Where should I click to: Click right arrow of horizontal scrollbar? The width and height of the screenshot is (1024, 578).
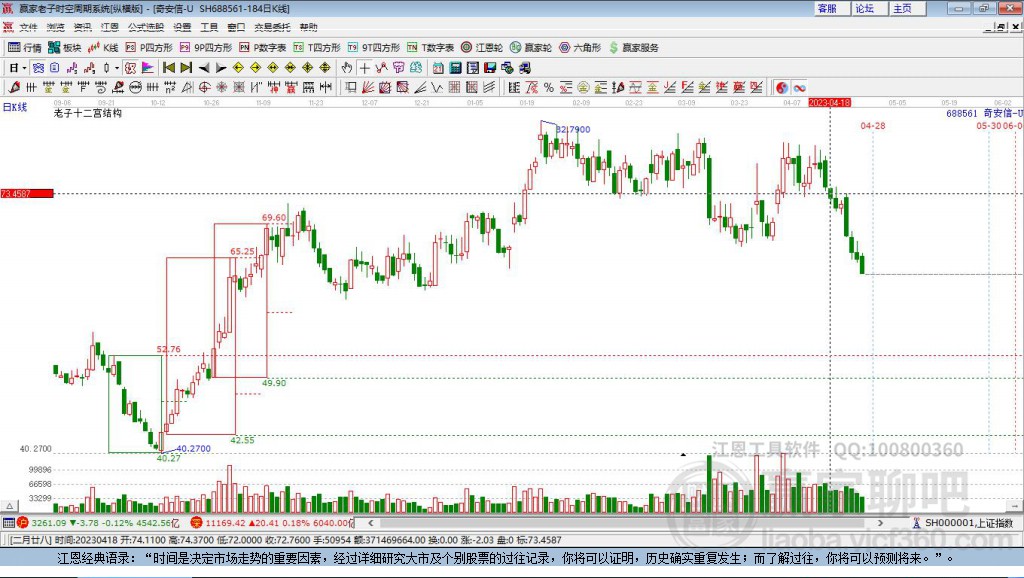[880, 522]
